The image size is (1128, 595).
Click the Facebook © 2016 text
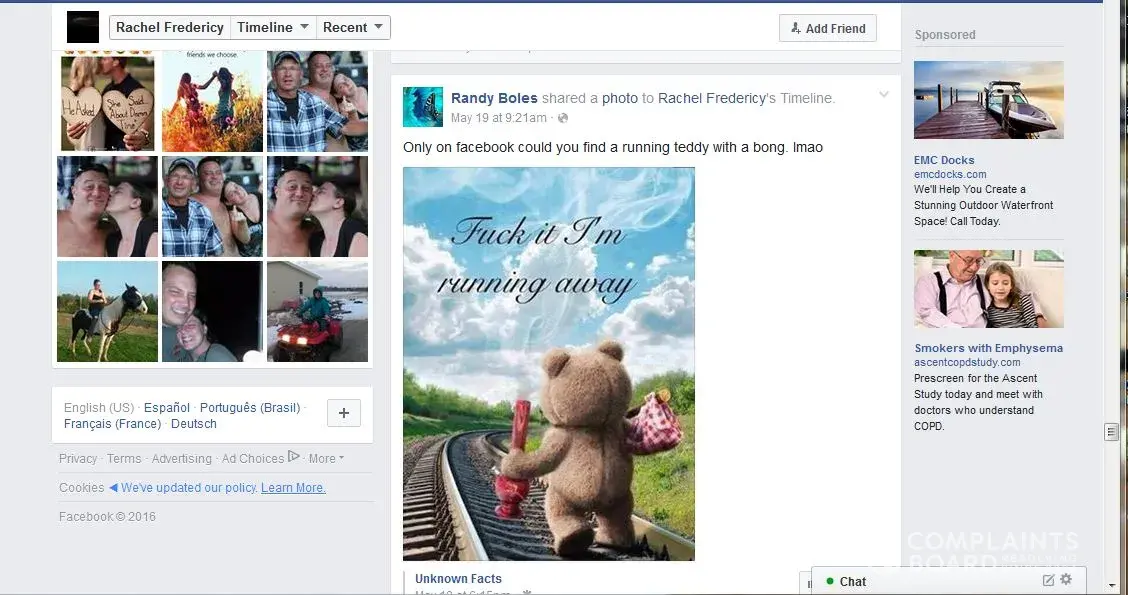[107, 516]
